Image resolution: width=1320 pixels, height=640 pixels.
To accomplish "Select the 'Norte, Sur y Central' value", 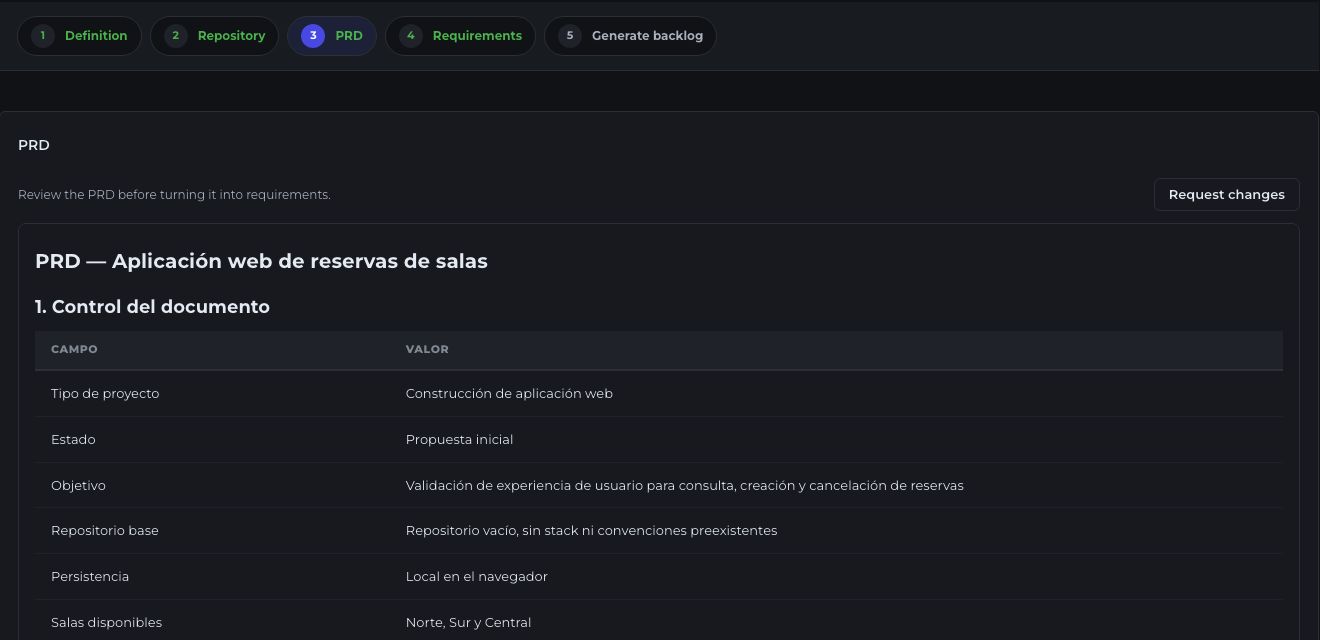I will click(x=468, y=623).
